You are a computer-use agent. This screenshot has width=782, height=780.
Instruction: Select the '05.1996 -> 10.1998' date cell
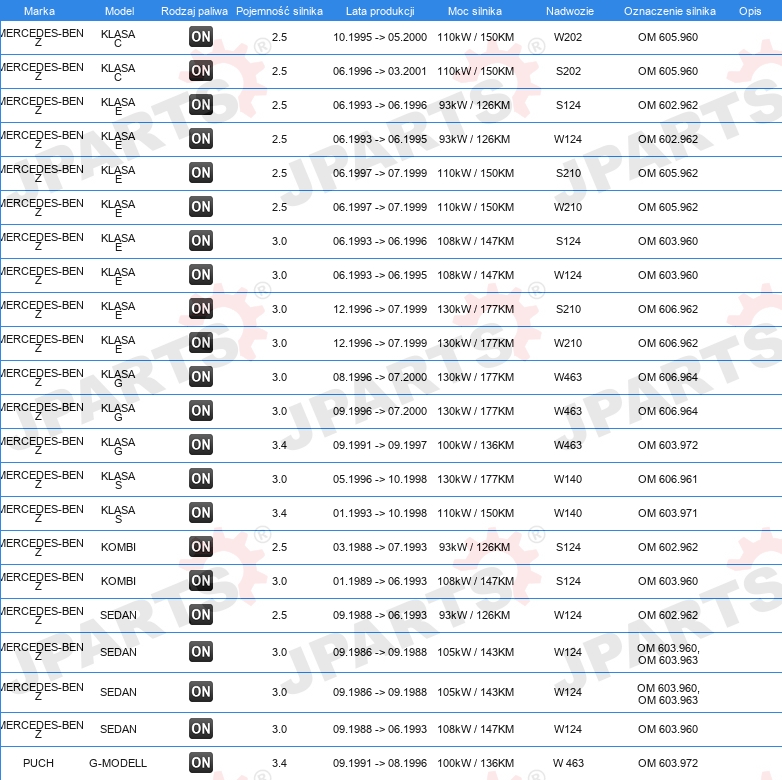tap(380, 479)
